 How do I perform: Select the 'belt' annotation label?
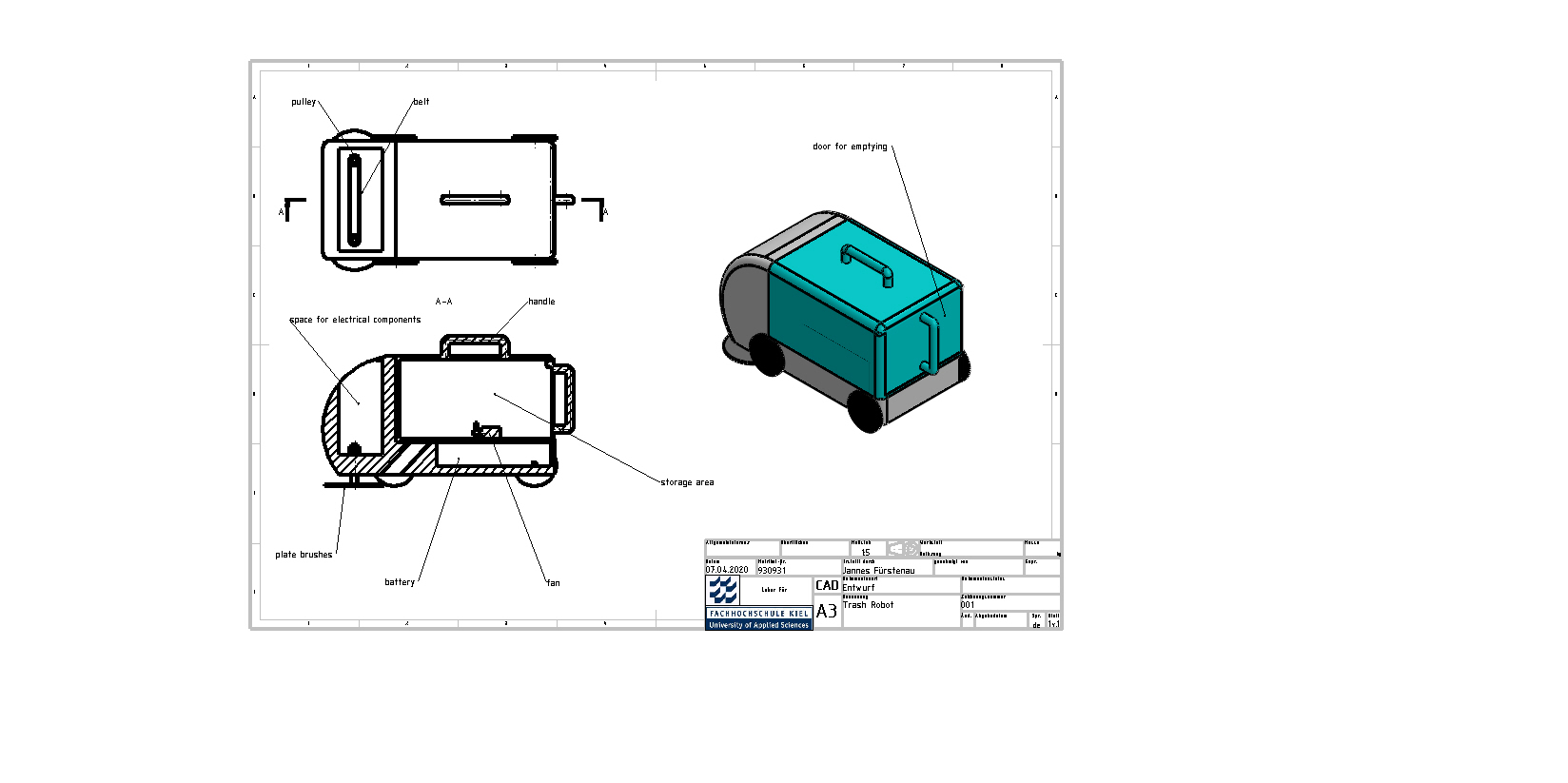pos(421,102)
